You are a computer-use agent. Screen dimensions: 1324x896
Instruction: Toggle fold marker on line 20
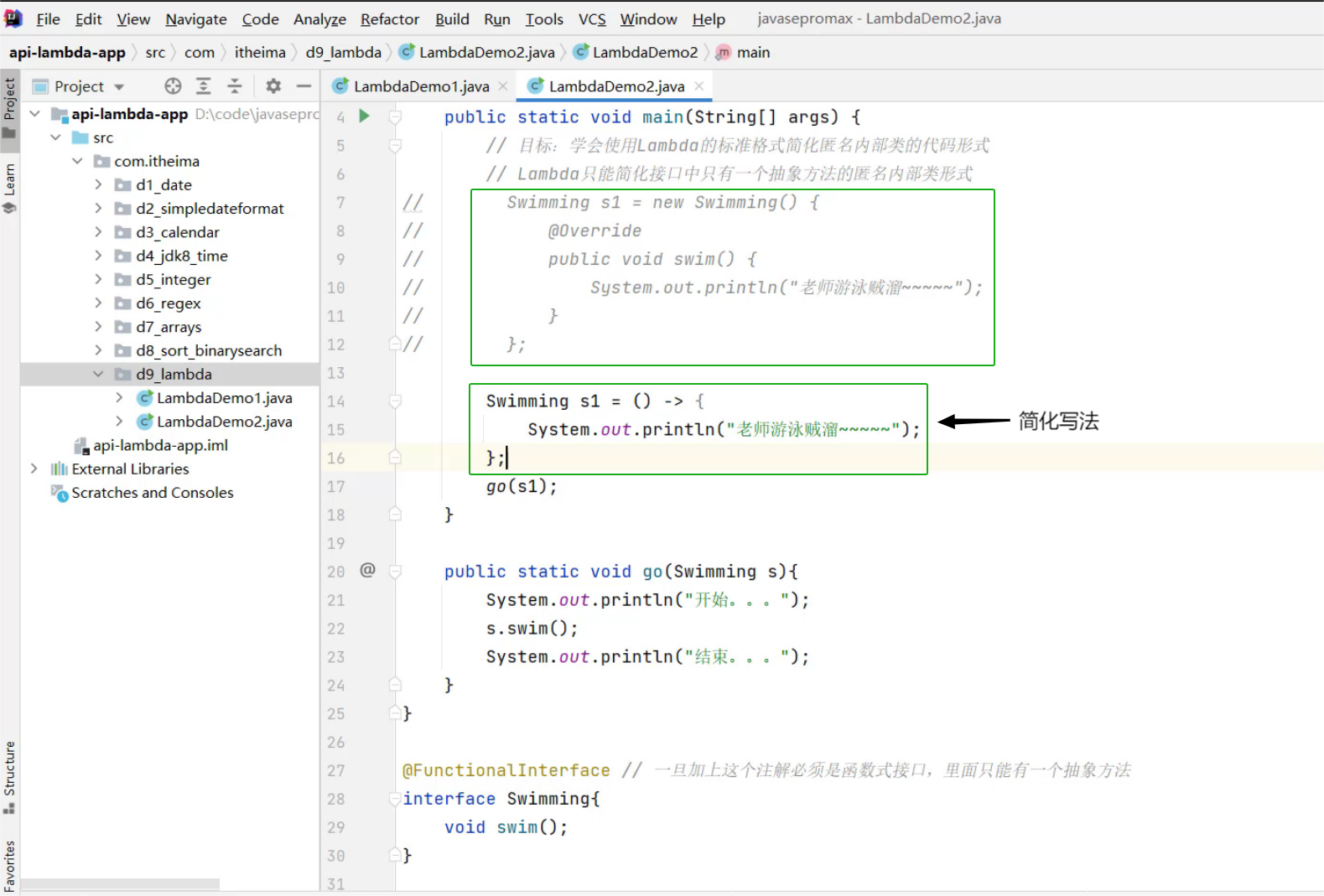pos(395,572)
